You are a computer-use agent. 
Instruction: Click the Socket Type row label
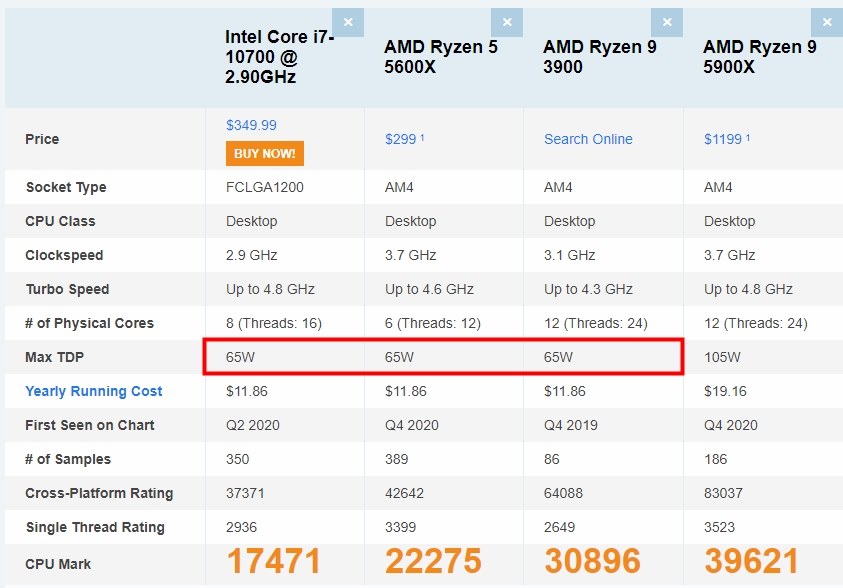(66, 188)
